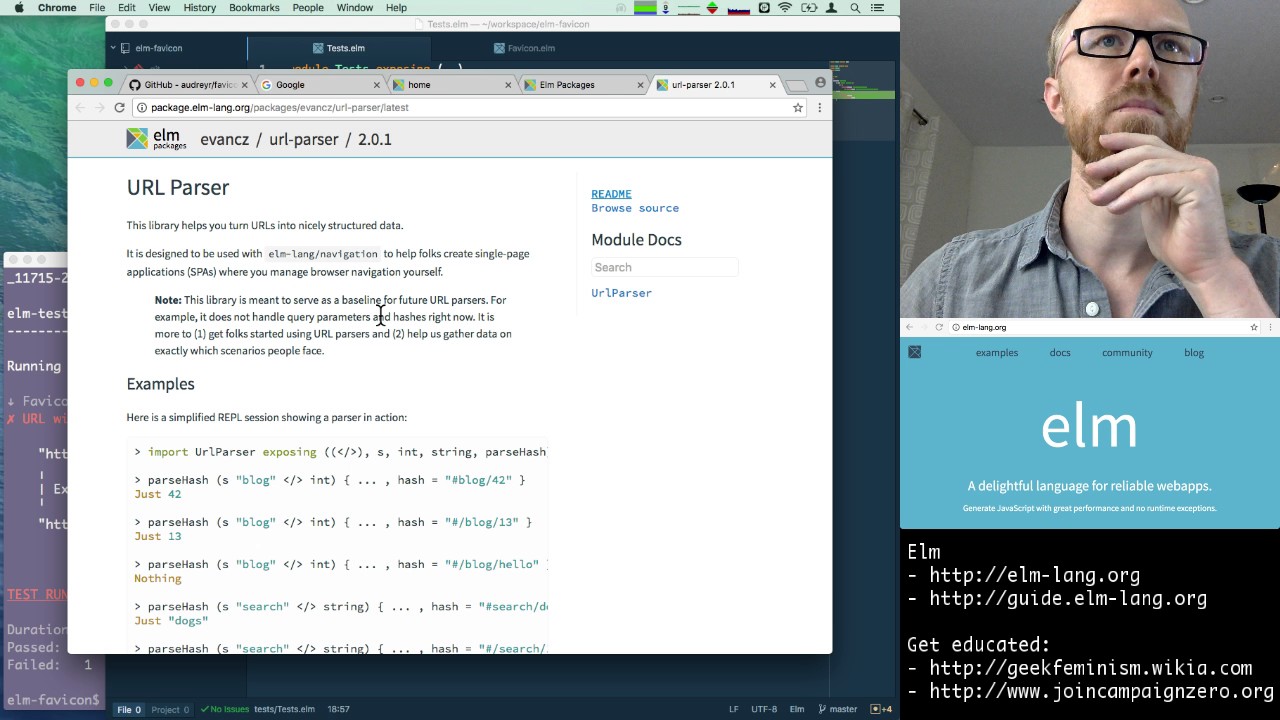
Task: View site info icon beside the URL
Action: click(x=142, y=107)
